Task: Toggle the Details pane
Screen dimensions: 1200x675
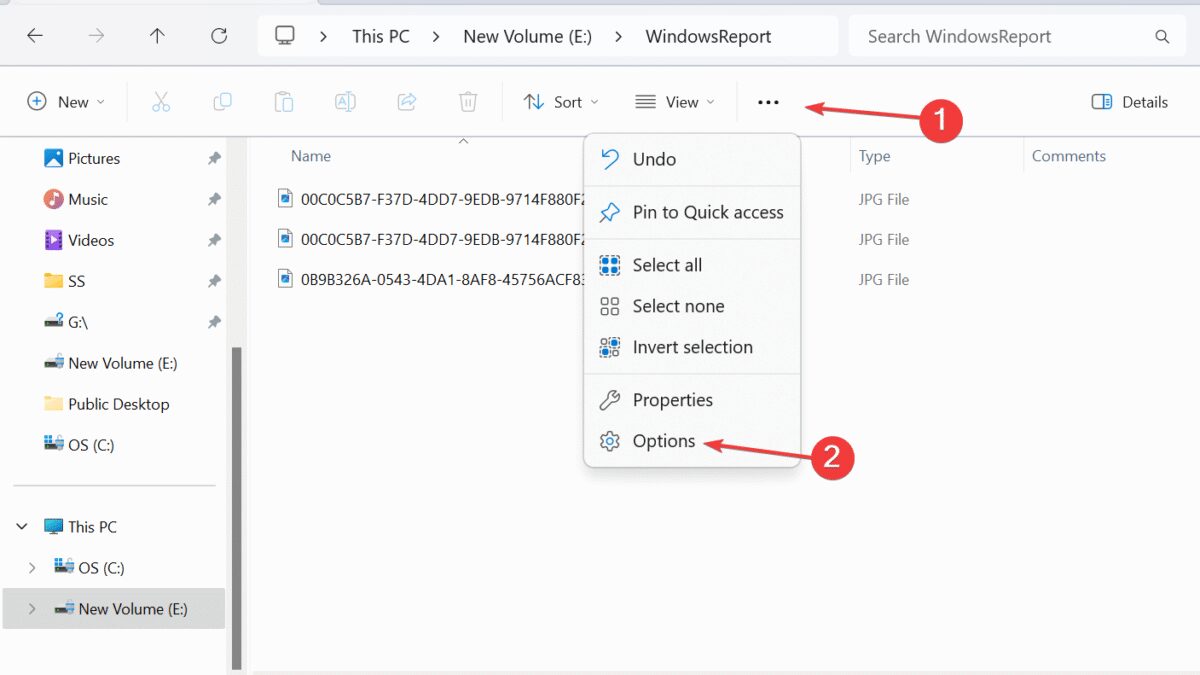Action: point(1128,101)
